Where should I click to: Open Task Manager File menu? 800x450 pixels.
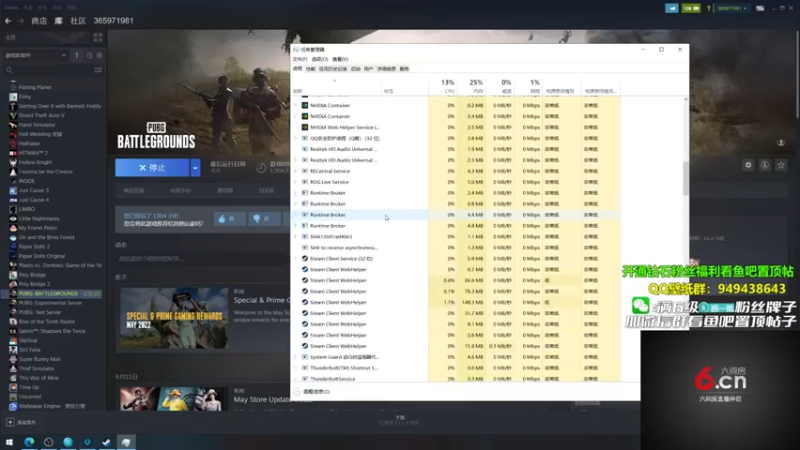[x=299, y=59]
